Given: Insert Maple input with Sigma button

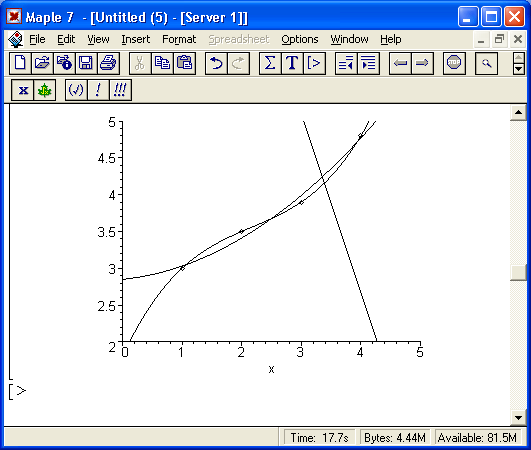Looking at the screenshot, I should 270,63.
